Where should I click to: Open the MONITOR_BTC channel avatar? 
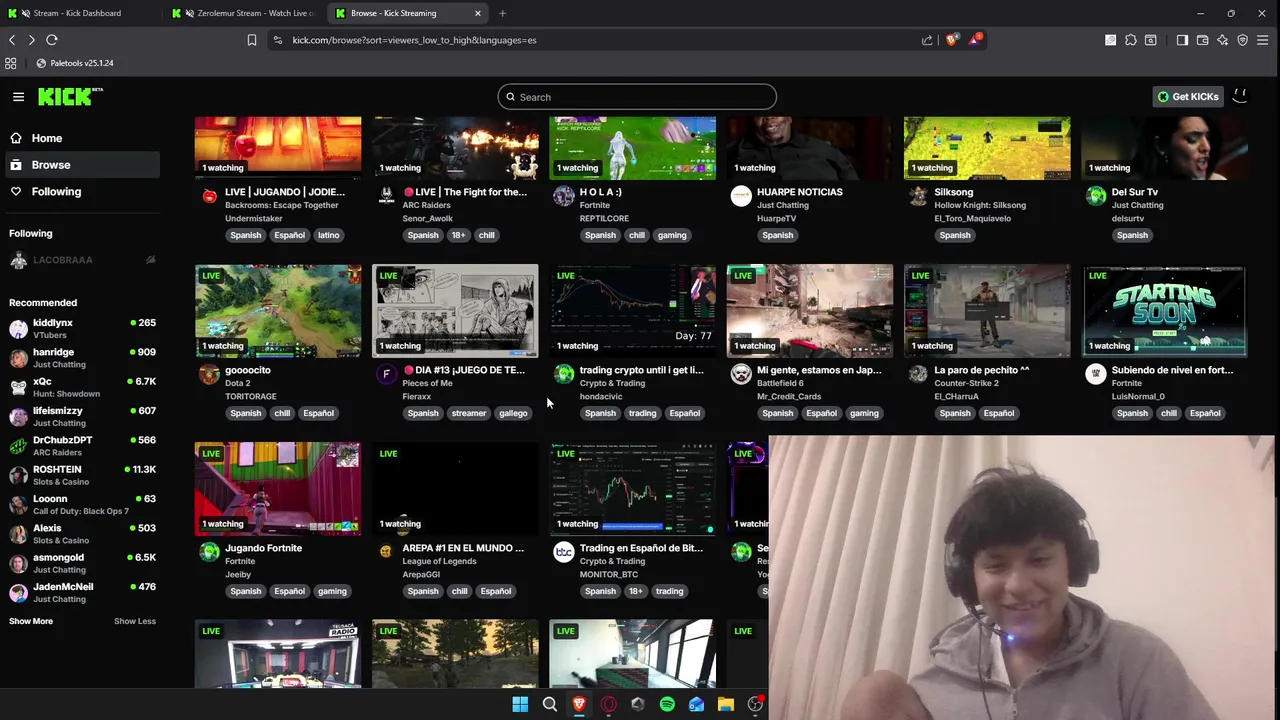point(564,552)
